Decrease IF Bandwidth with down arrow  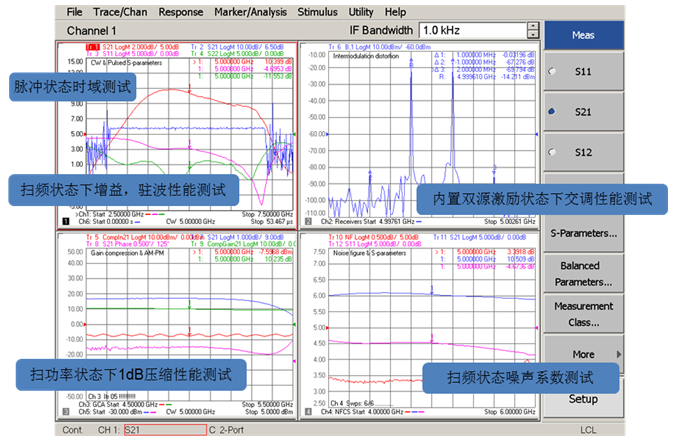tap(533, 34)
